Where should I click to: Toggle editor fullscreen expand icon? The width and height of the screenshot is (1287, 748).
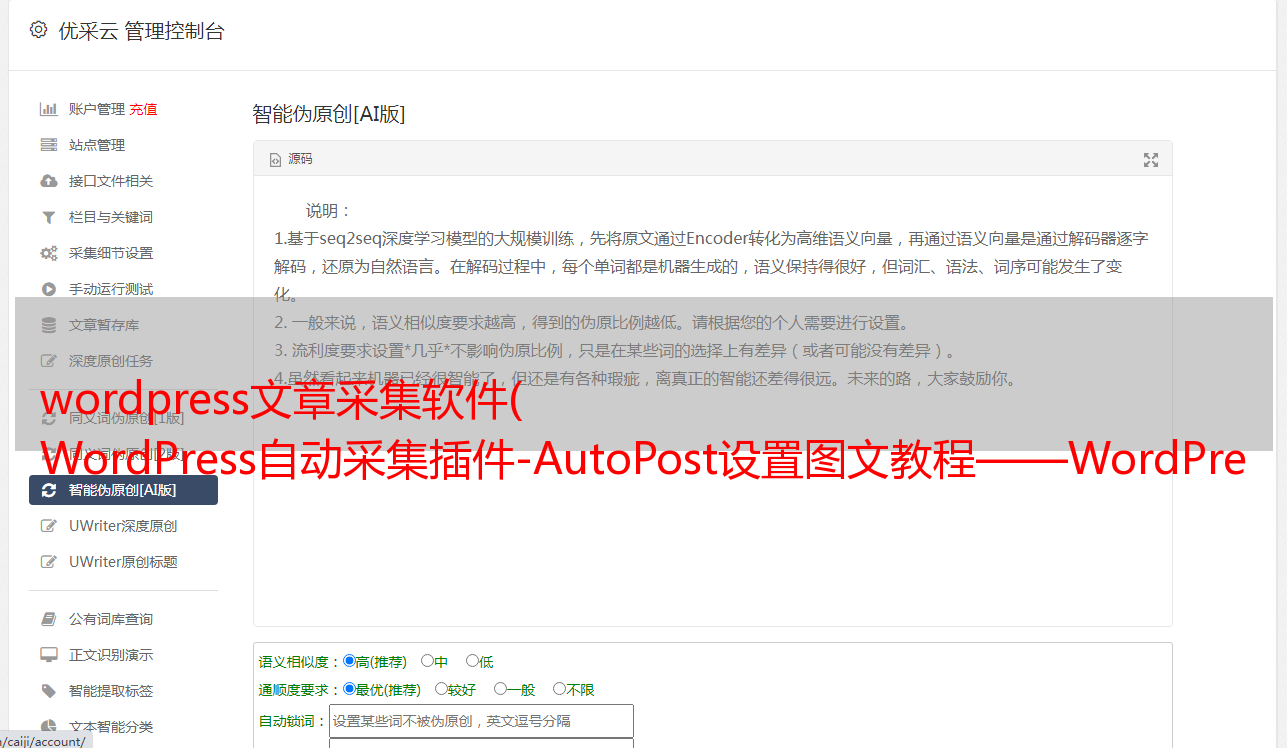click(1151, 160)
